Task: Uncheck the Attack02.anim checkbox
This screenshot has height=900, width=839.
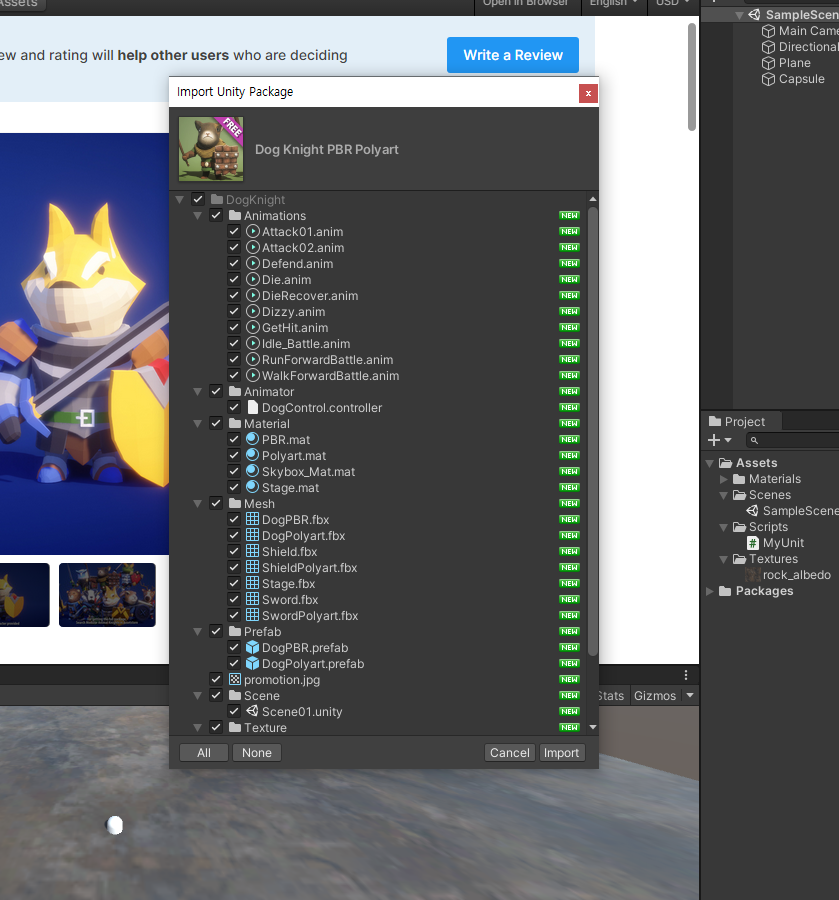Action: [234, 247]
